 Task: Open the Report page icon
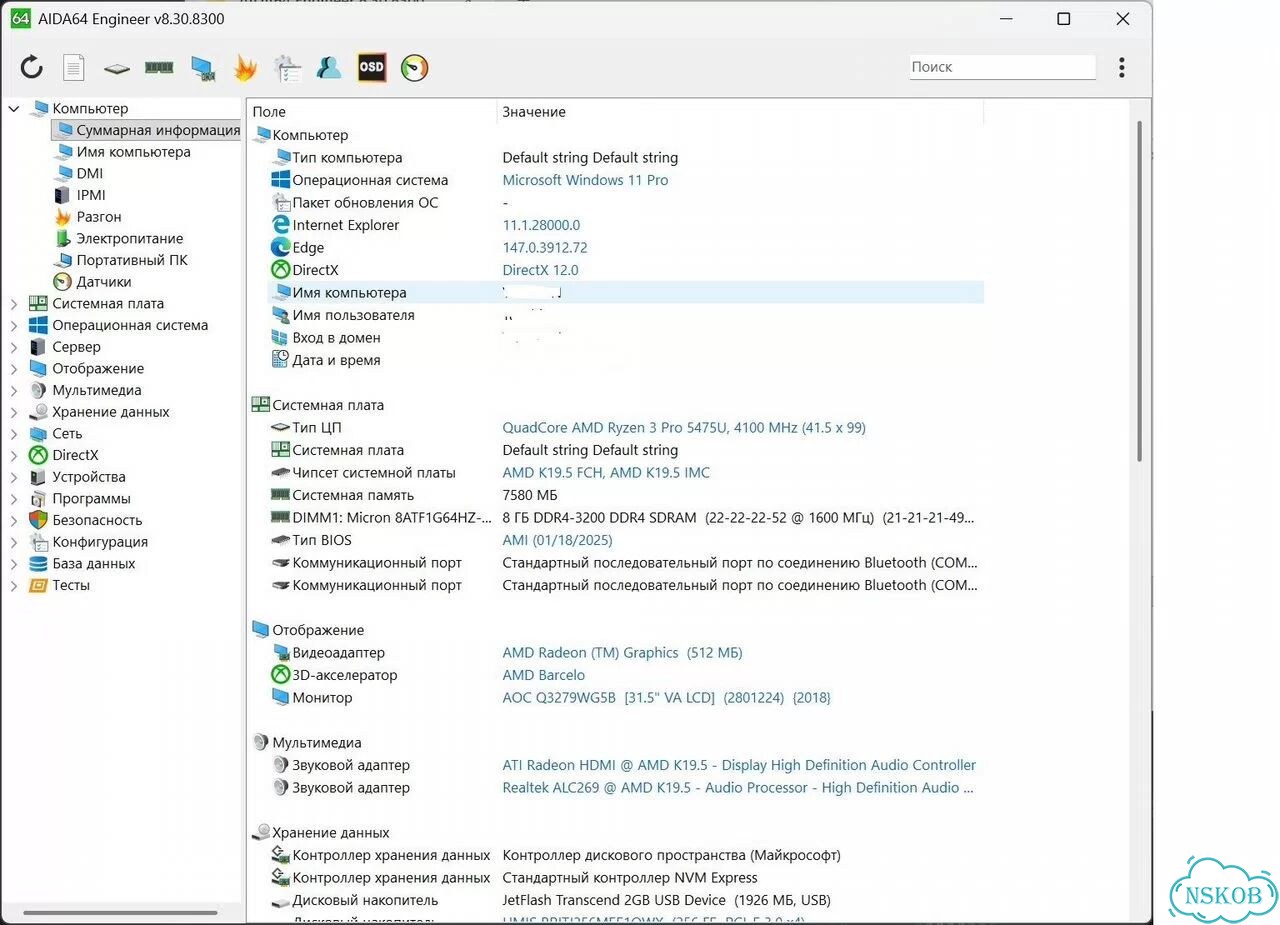[73, 67]
